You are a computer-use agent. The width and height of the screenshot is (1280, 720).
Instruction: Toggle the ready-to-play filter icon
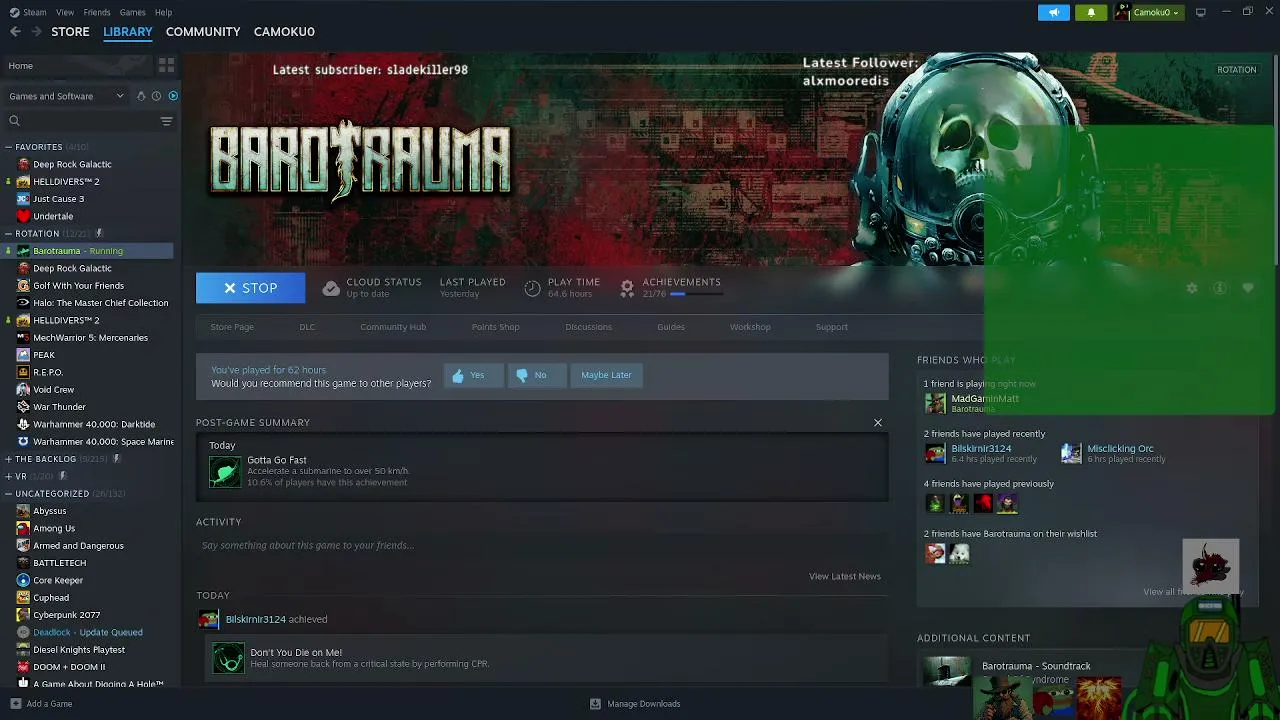pyautogui.click(x=173, y=96)
